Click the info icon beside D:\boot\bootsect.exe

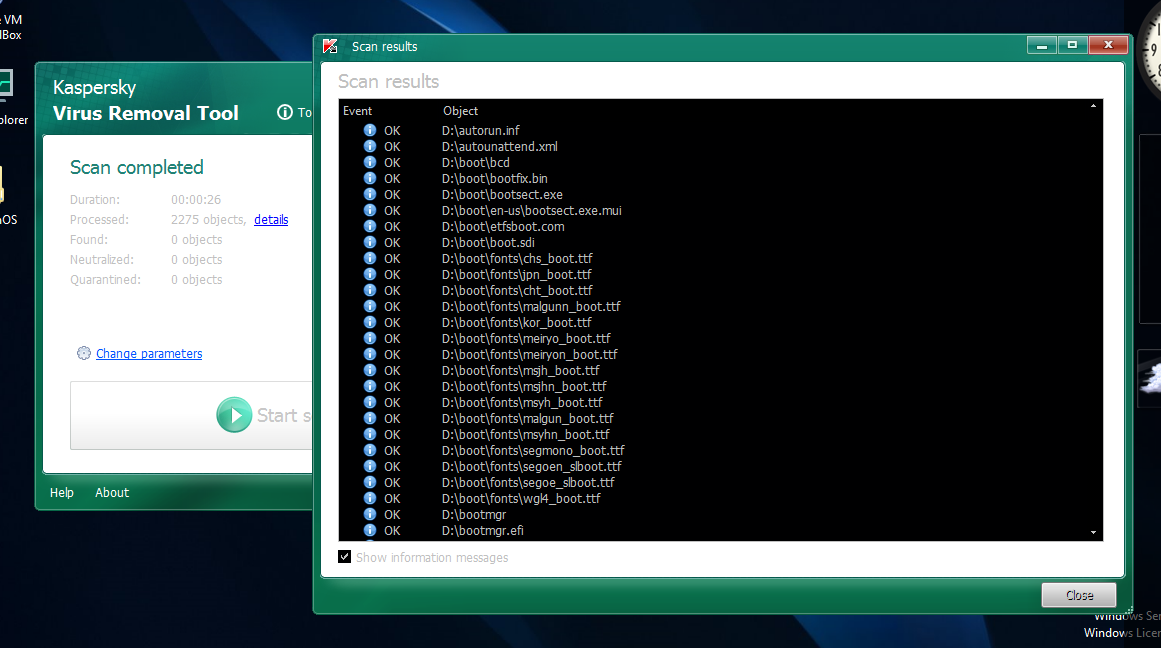(369, 194)
